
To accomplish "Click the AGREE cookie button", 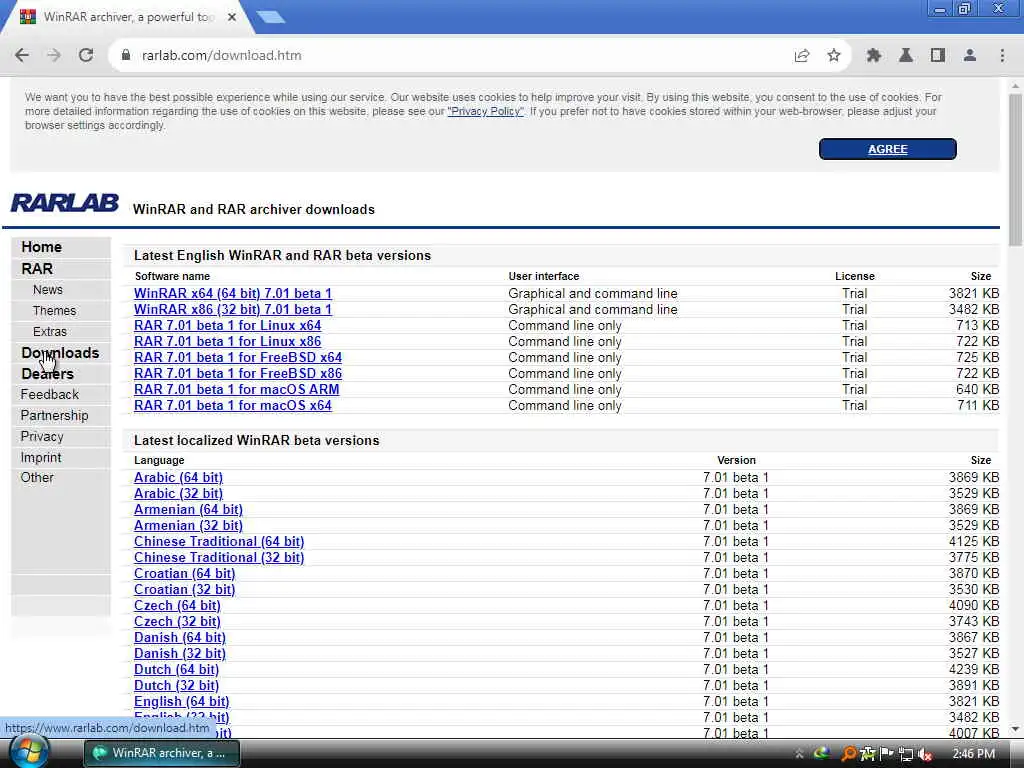I will [888, 149].
